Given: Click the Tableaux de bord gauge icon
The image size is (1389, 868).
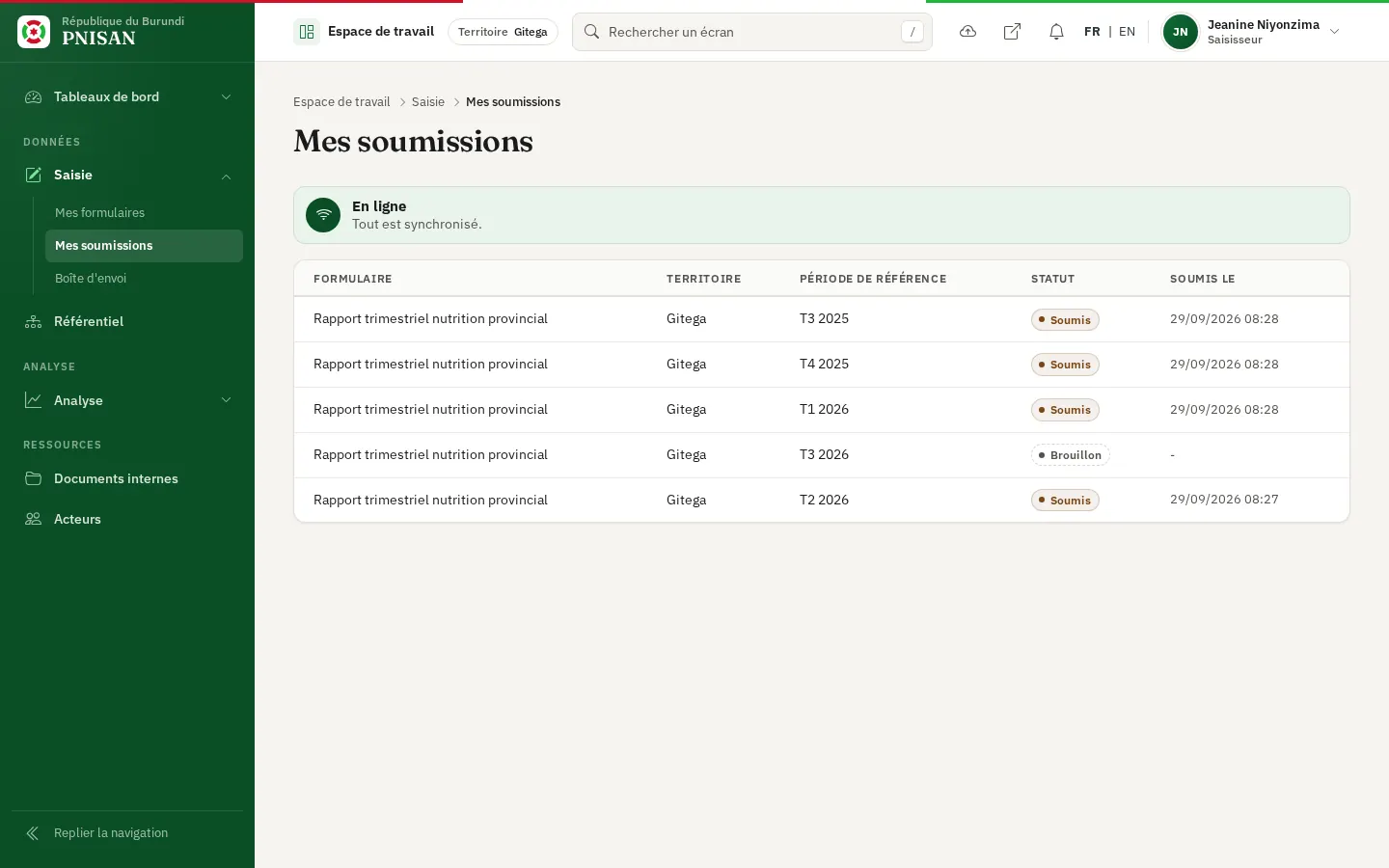Looking at the screenshot, I should (x=34, y=96).
